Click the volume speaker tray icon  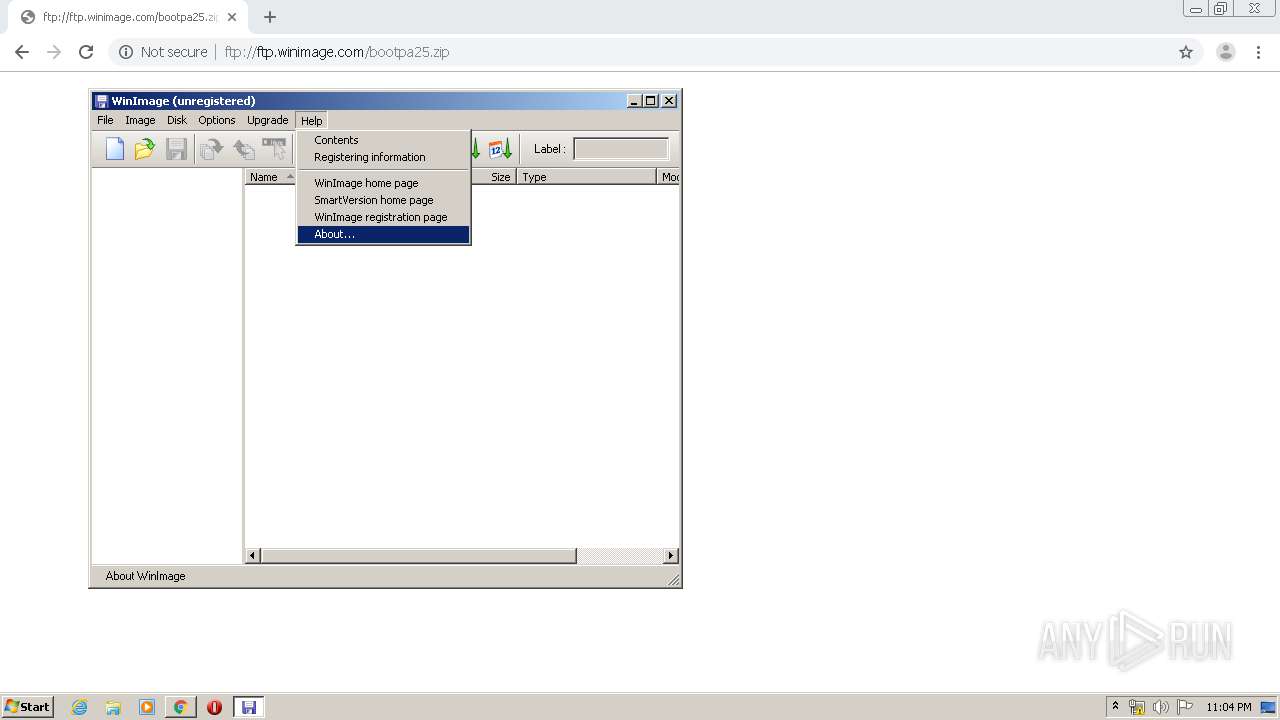coord(1160,707)
